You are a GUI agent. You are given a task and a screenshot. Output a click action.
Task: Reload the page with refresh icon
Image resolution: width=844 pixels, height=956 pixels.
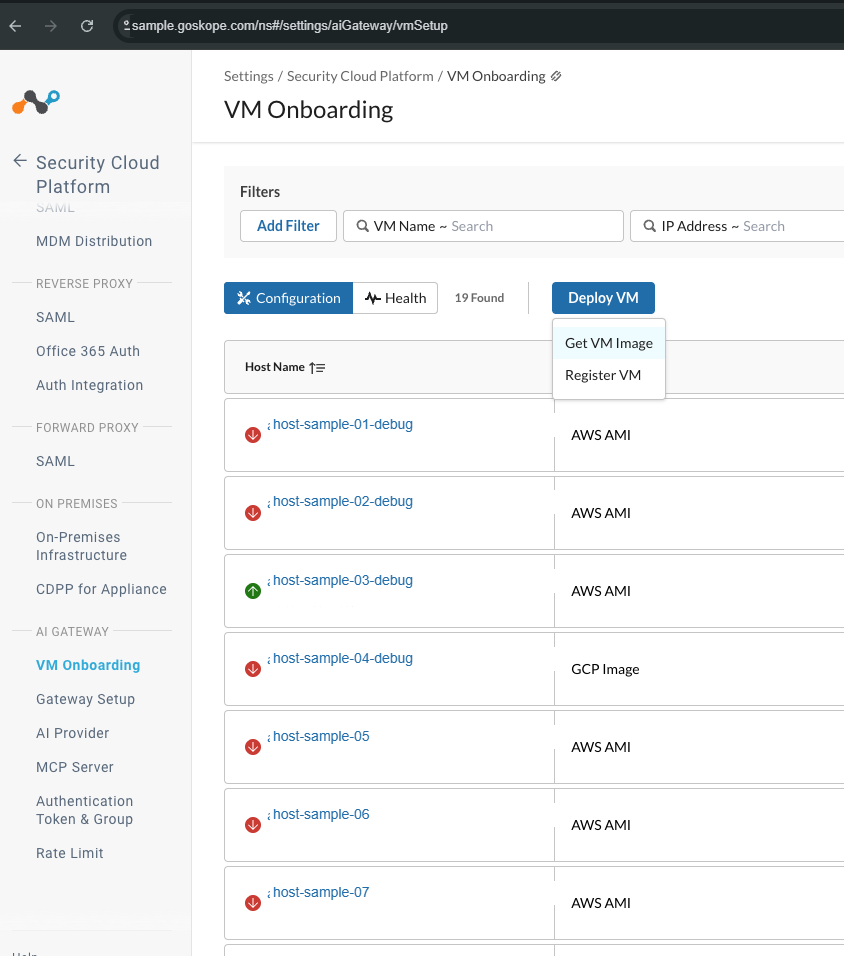[87, 26]
